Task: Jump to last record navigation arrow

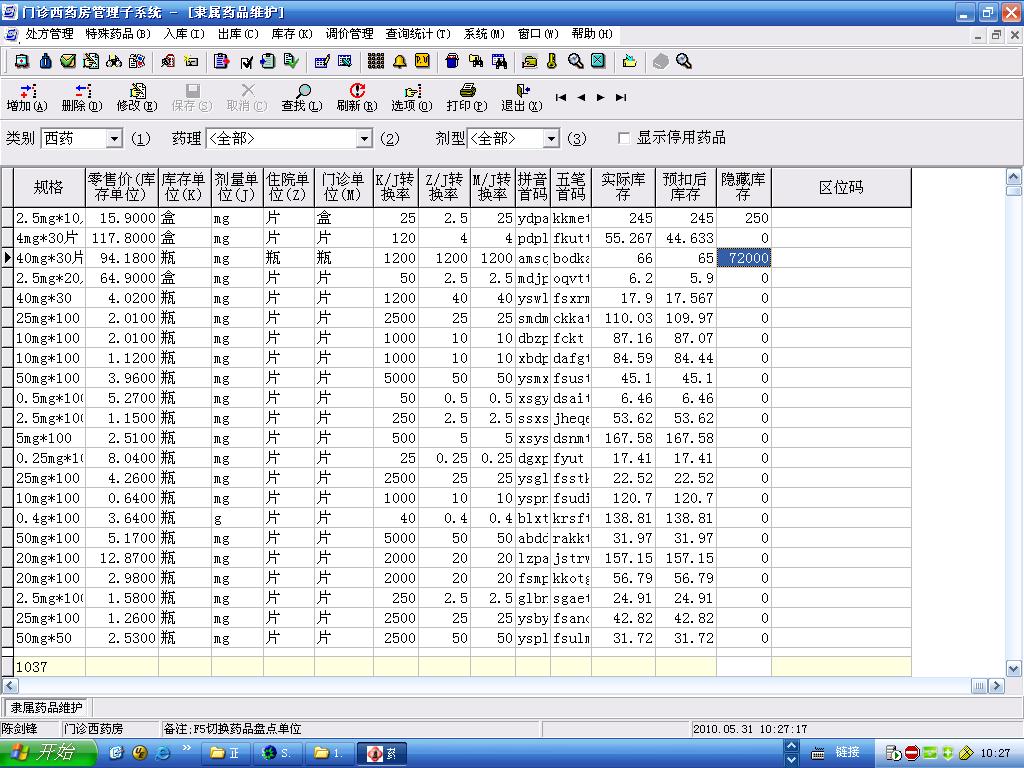Action: pos(621,97)
